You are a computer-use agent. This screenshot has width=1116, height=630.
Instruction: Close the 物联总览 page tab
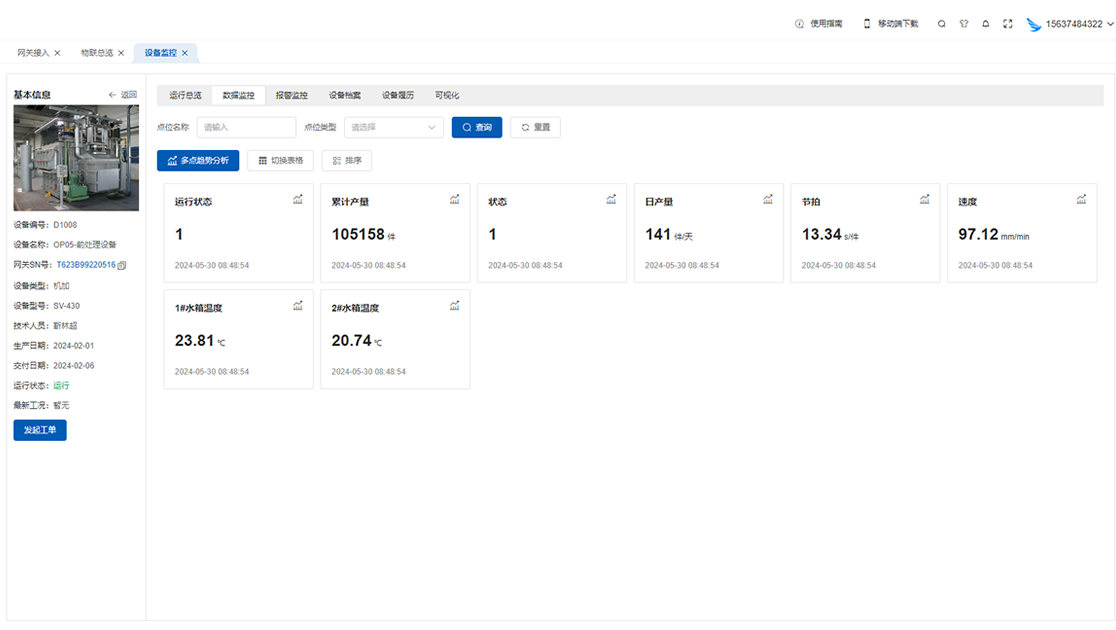[121, 53]
